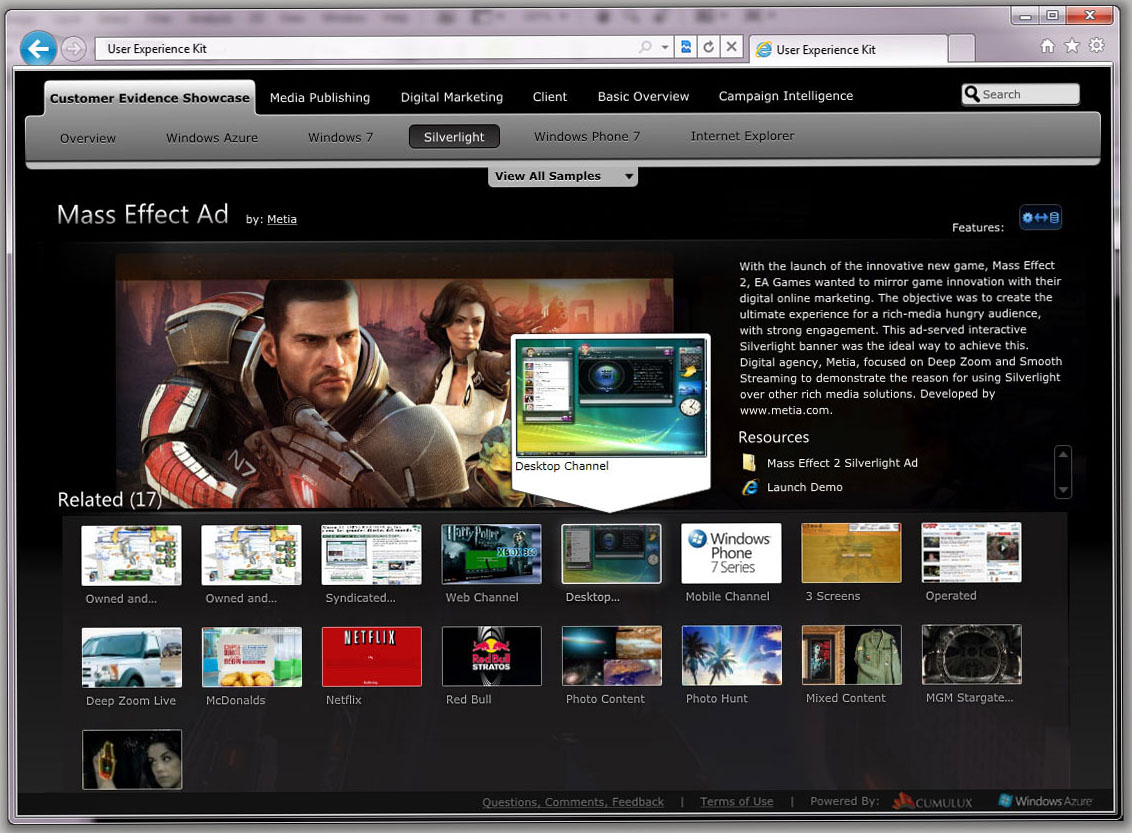Open the Campaign Intelligence tab

coord(785,96)
